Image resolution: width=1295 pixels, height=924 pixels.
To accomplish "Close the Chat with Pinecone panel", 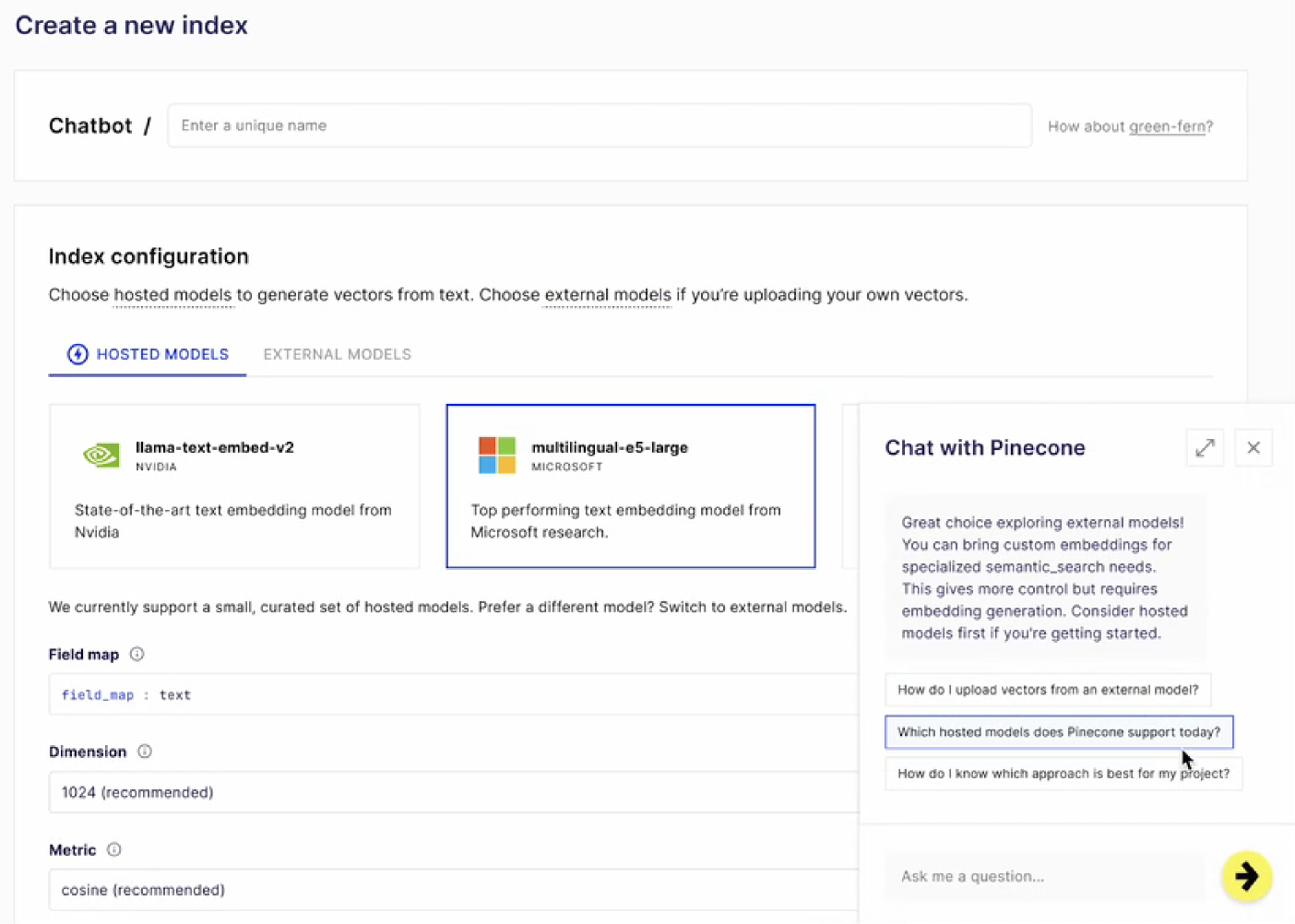I will [x=1253, y=448].
